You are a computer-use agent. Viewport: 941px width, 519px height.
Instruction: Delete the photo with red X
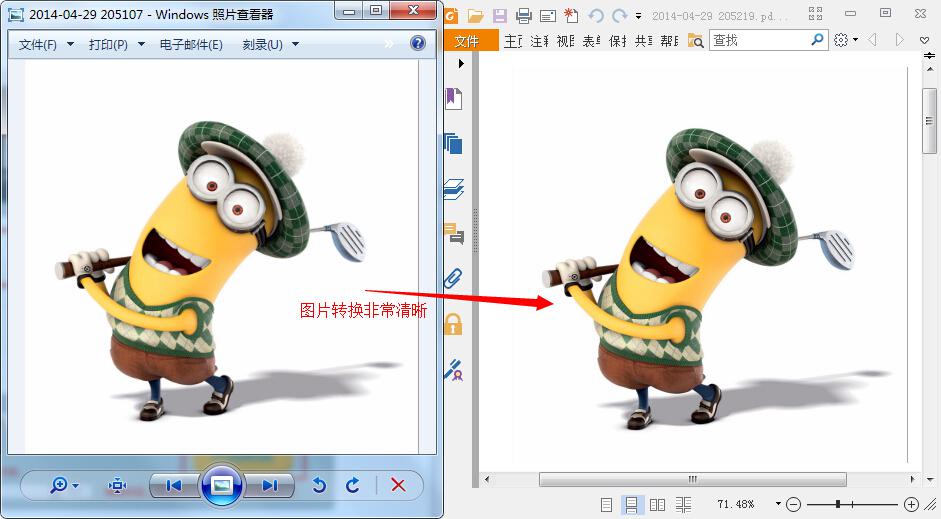pyautogui.click(x=398, y=485)
